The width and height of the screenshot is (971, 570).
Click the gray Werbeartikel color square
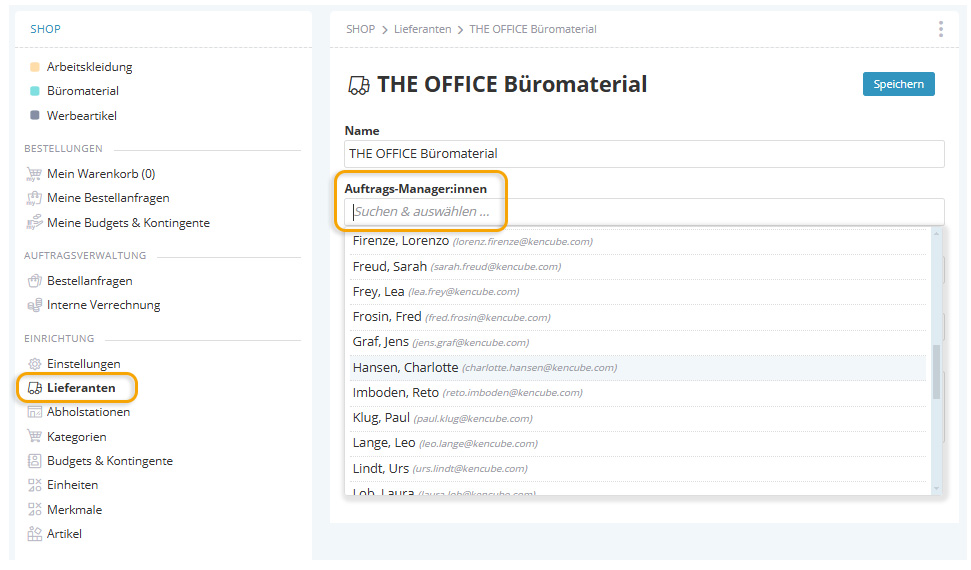tap(35, 115)
